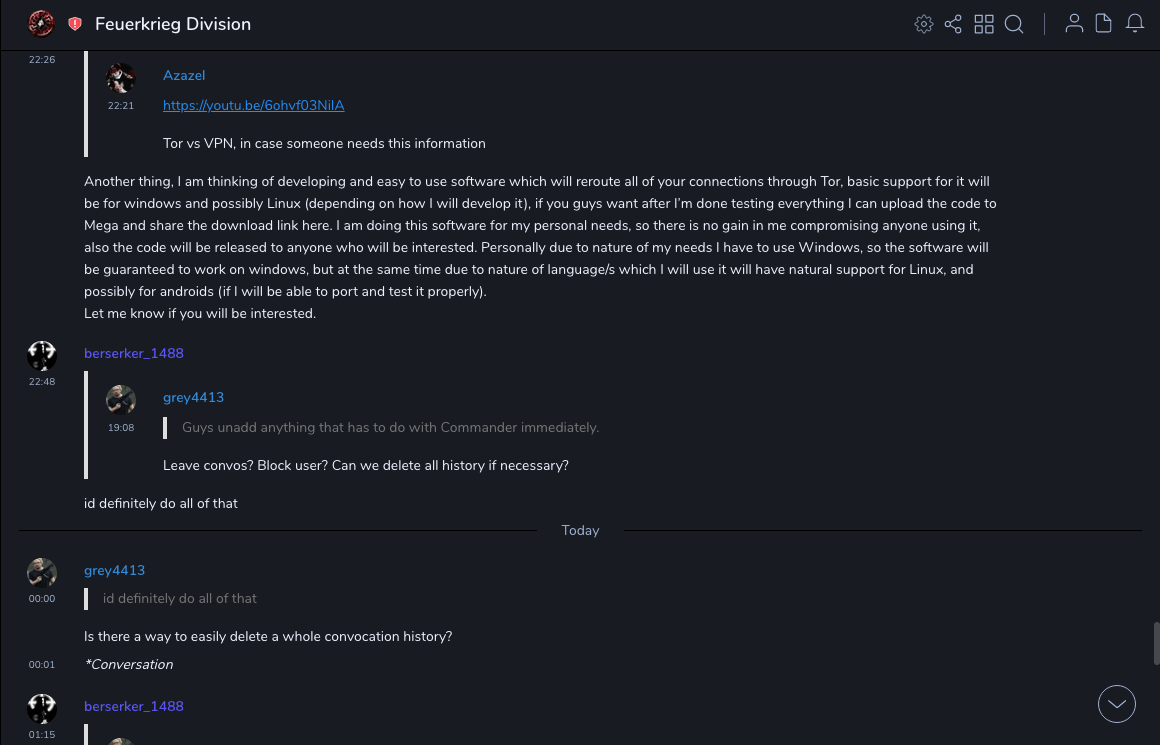Viewport: 1160px width, 745px height.
Task: Click the share icon in header
Action: point(953,24)
